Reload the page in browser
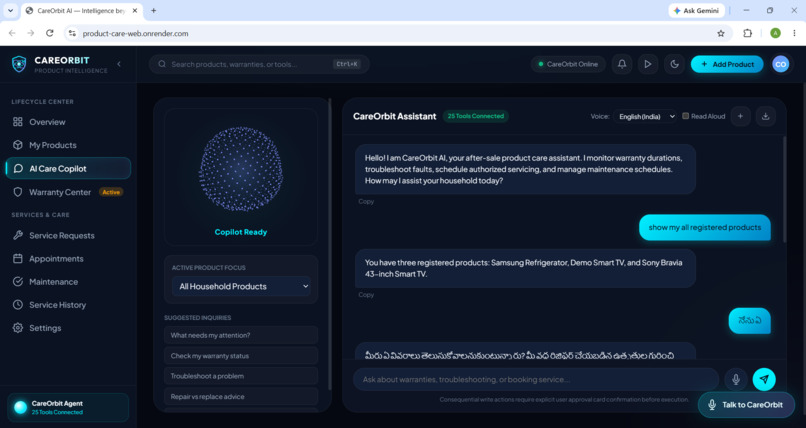Viewport: 806px width, 428px height. [x=49, y=33]
